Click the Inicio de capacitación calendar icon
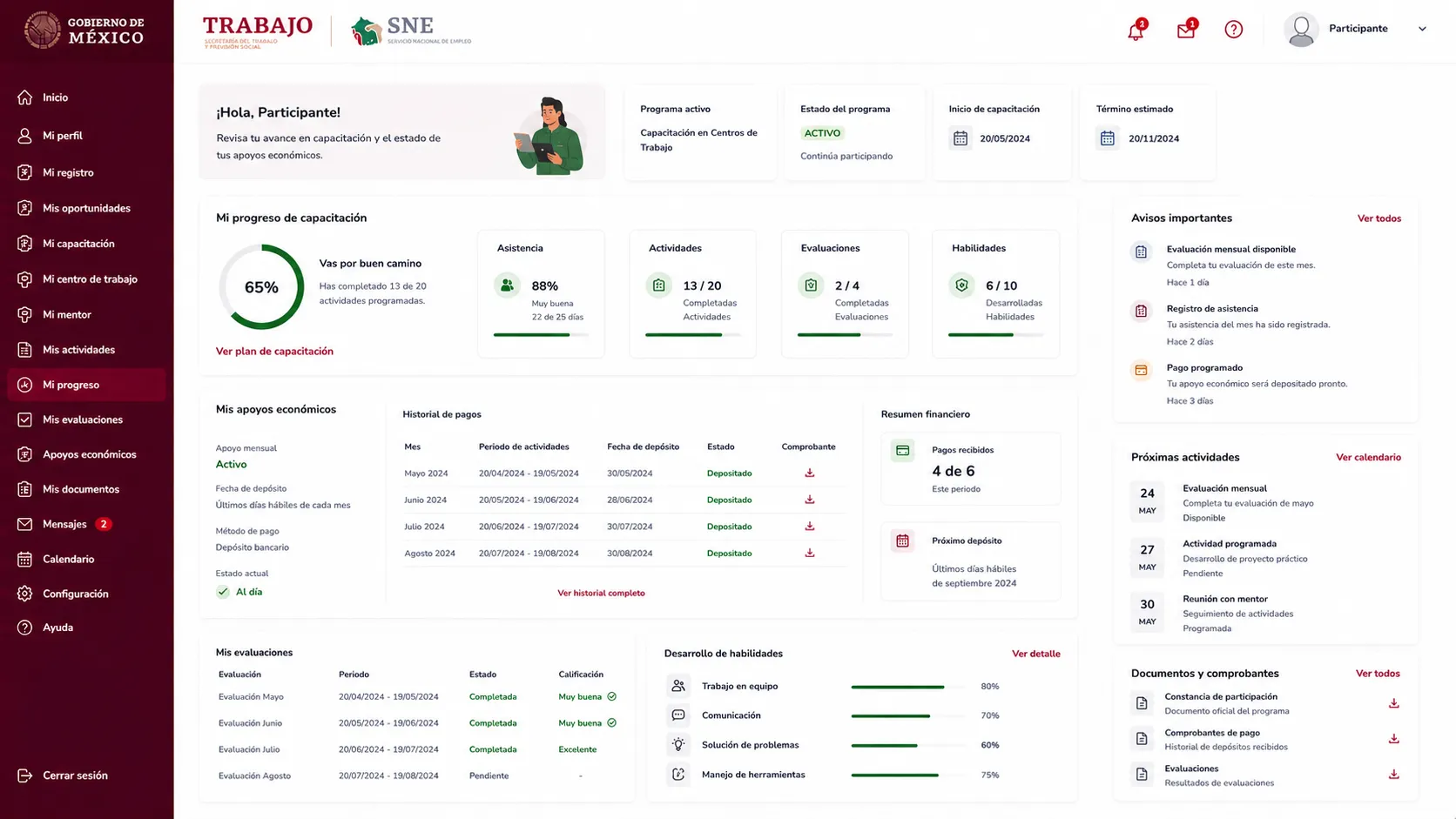The width and height of the screenshot is (1456, 819). click(960, 138)
